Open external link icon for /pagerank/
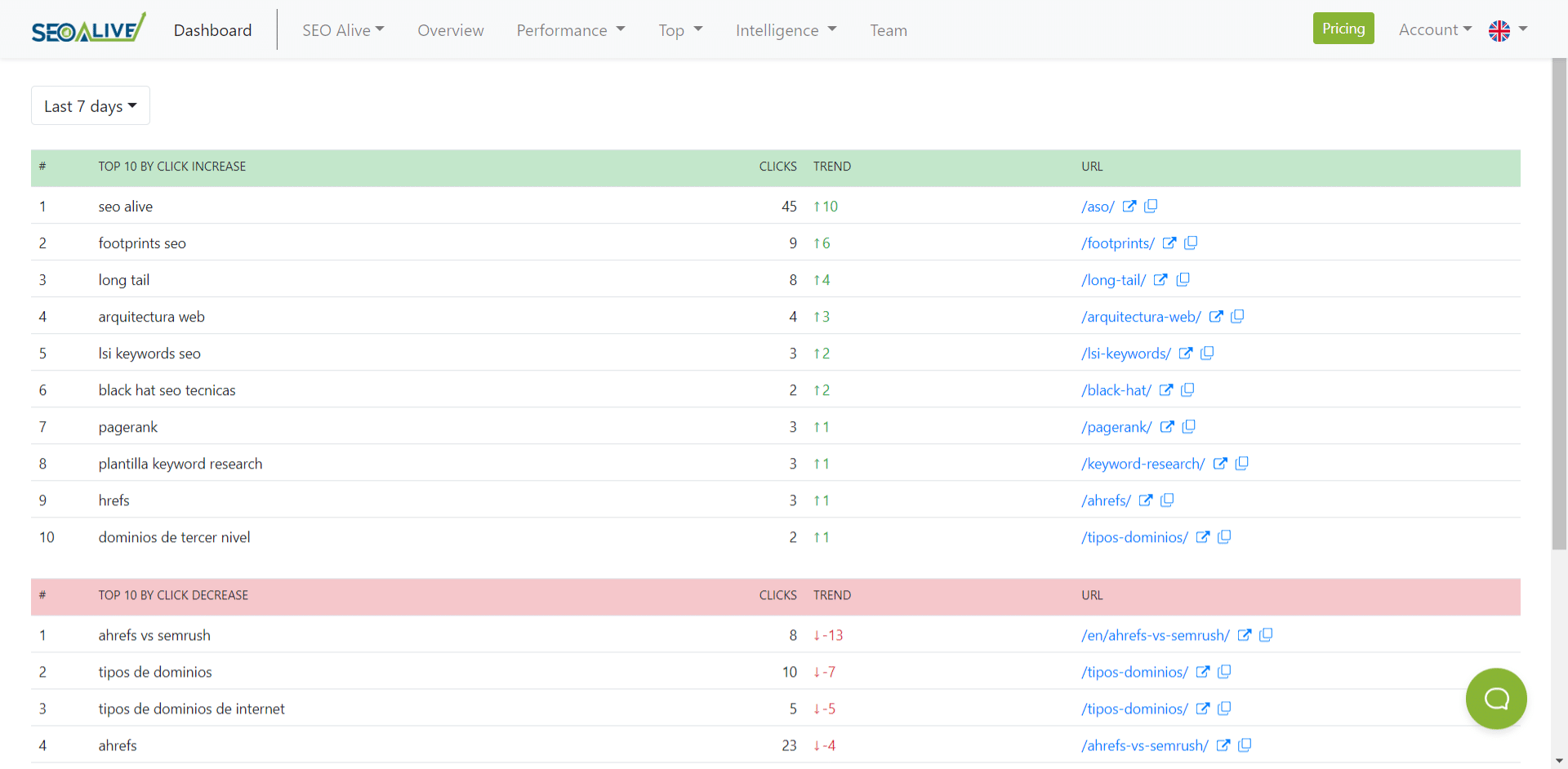This screenshot has width=1568, height=769. pos(1167,427)
